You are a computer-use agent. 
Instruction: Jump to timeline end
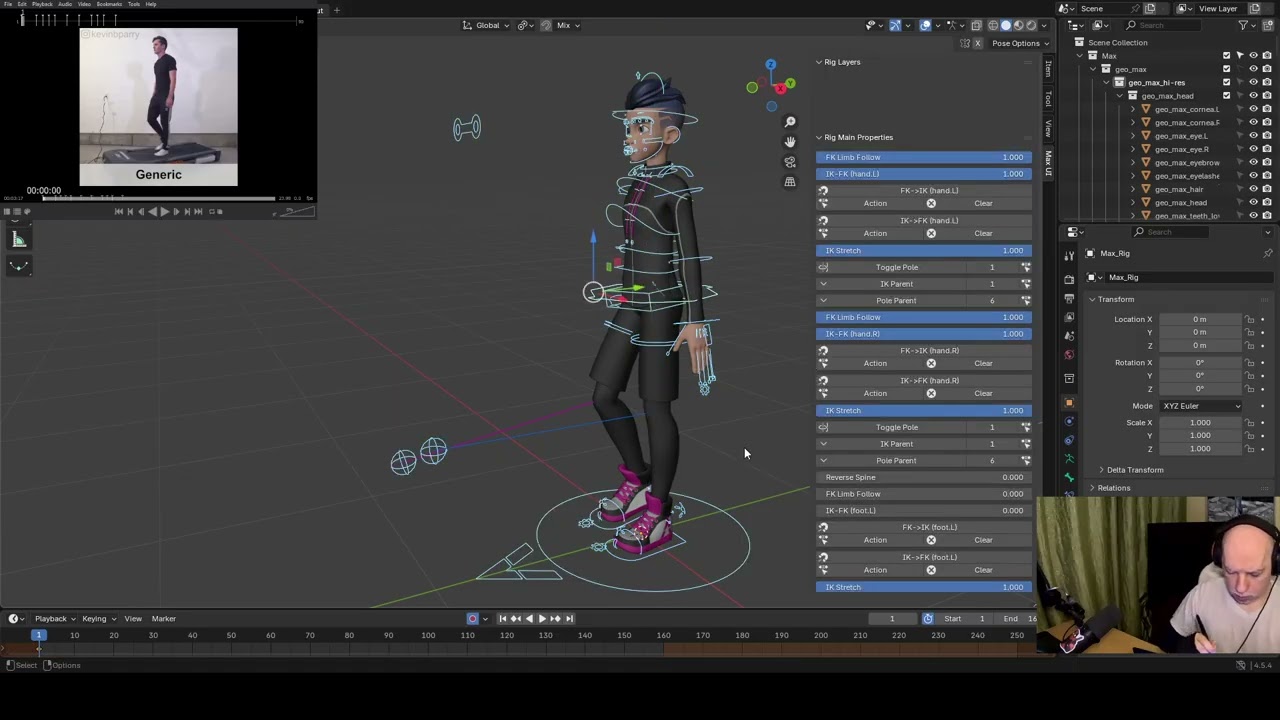(x=569, y=618)
